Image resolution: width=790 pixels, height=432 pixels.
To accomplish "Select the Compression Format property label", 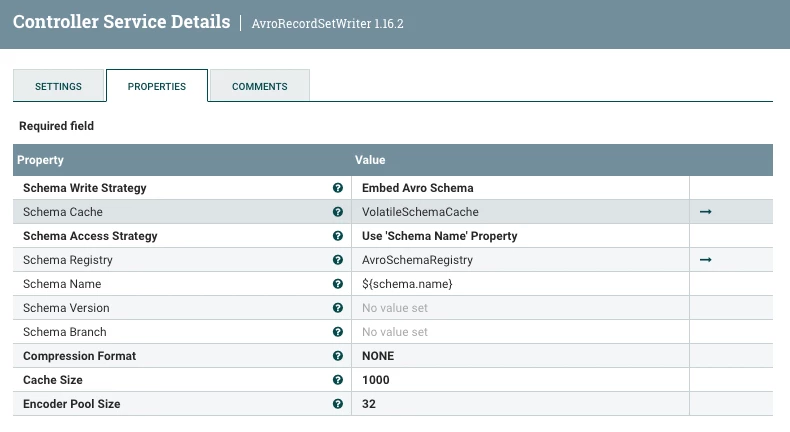I will point(80,356).
